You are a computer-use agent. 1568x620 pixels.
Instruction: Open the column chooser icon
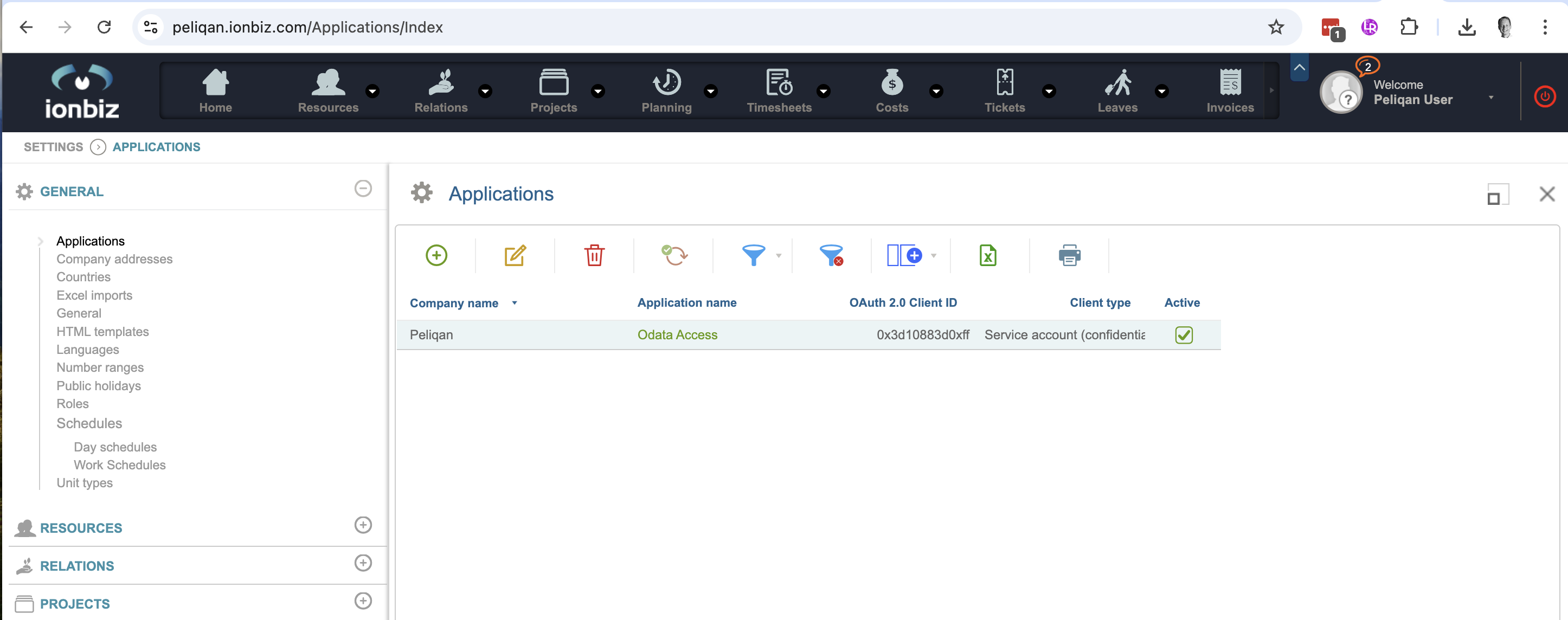click(x=904, y=255)
